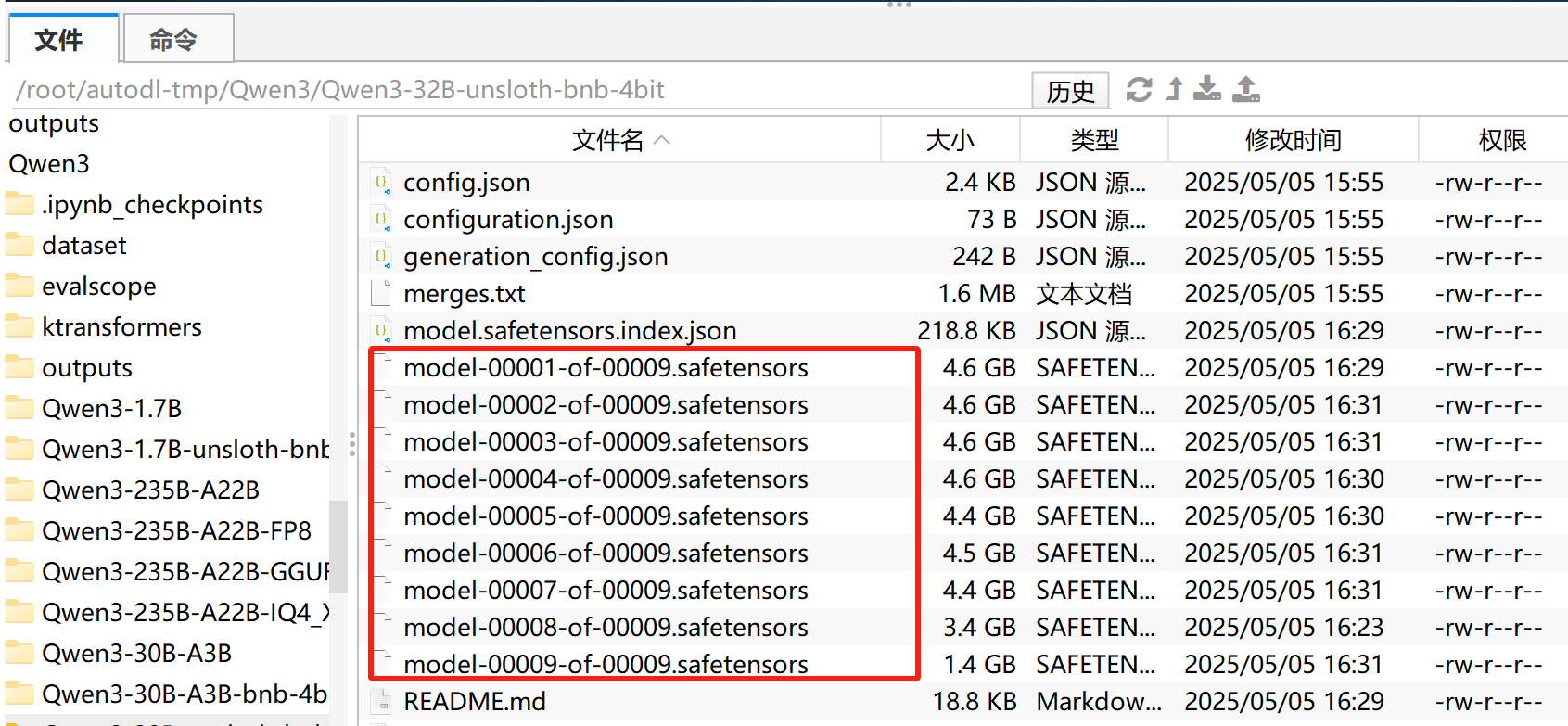Viewport: 1568px width, 726px height.
Task: Sort by 类型 column header
Action: [x=1094, y=140]
